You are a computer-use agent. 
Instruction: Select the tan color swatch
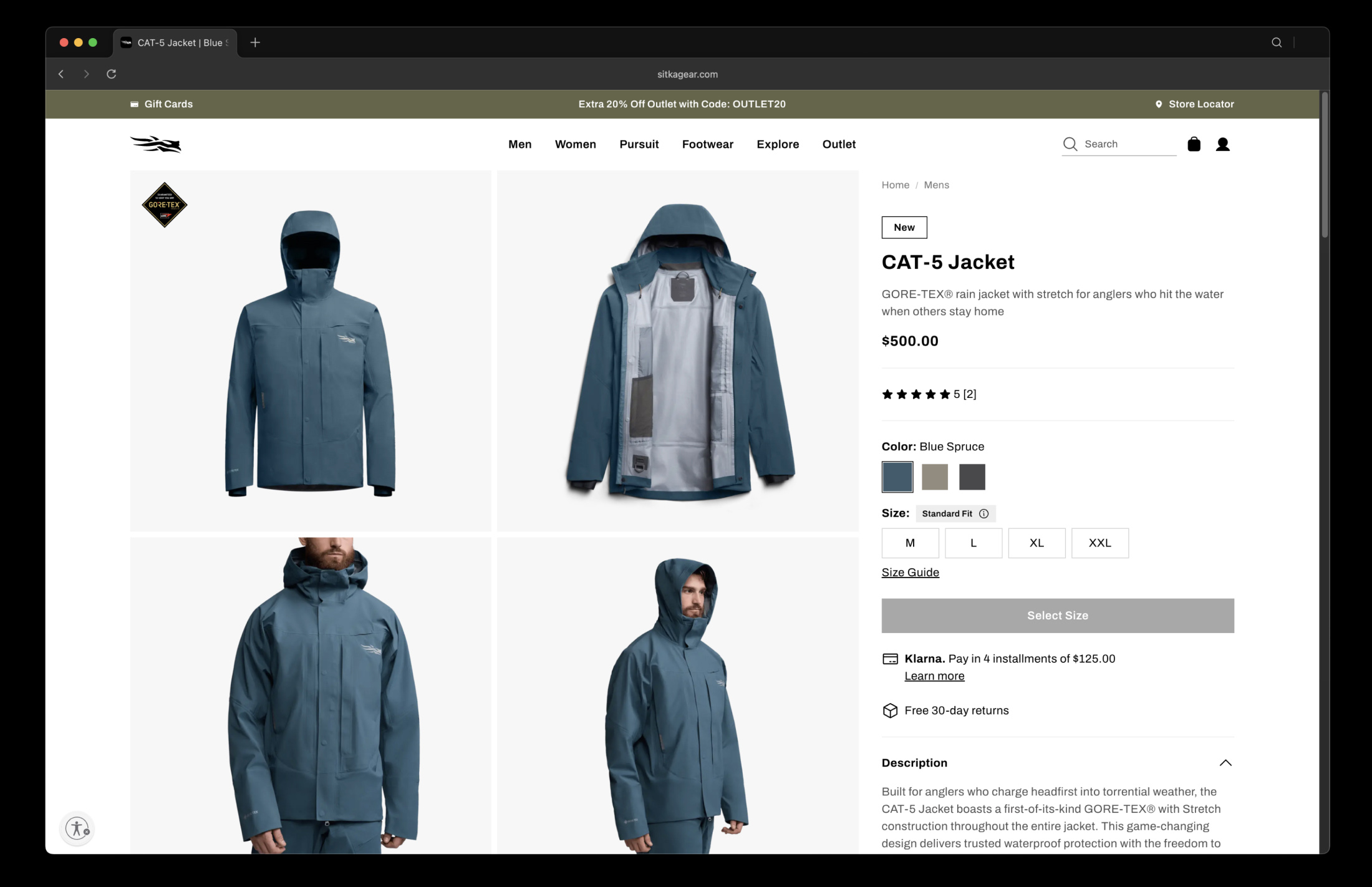pos(934,477)
